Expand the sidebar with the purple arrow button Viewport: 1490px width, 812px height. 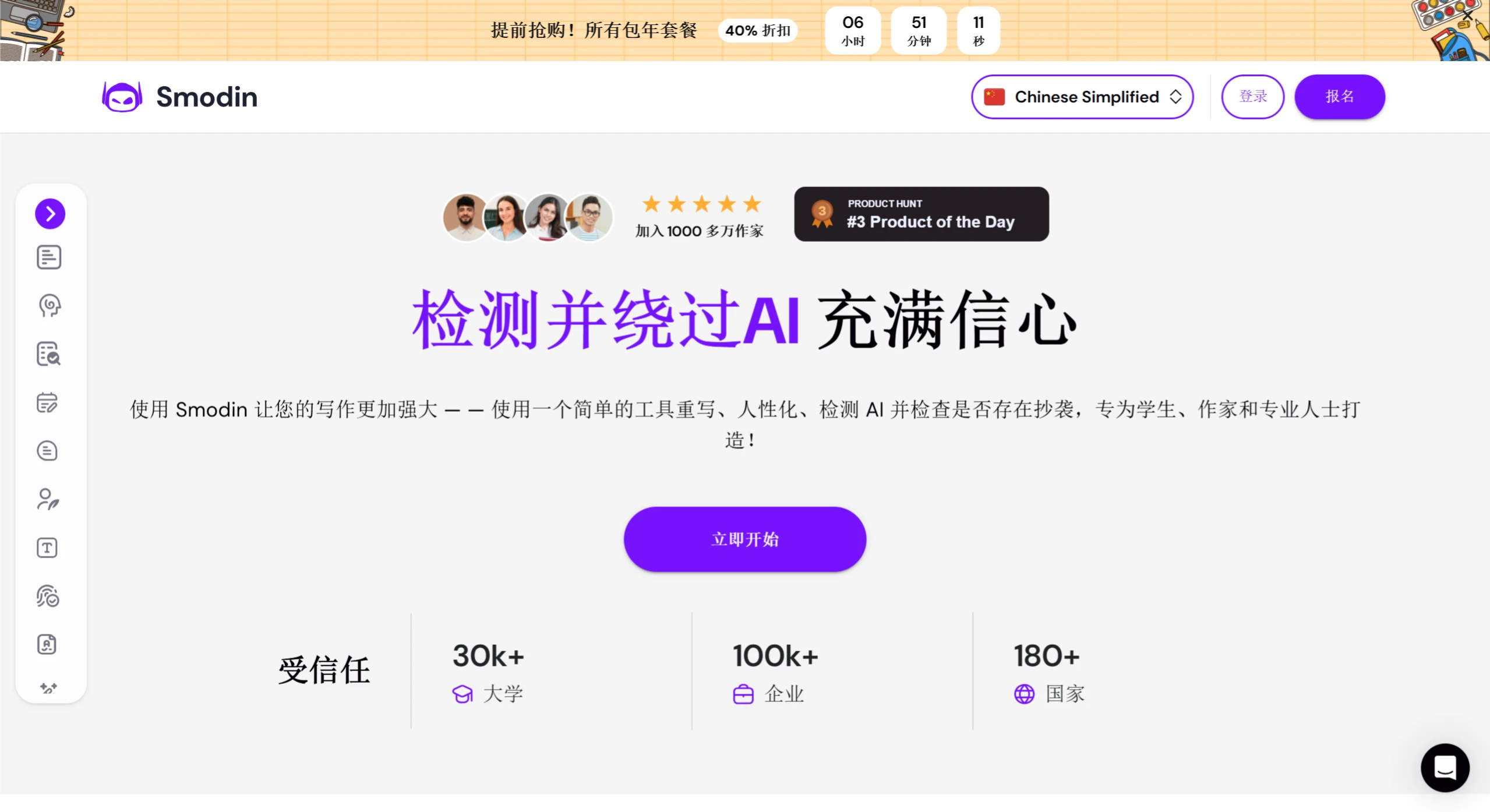tap(50, 214)
